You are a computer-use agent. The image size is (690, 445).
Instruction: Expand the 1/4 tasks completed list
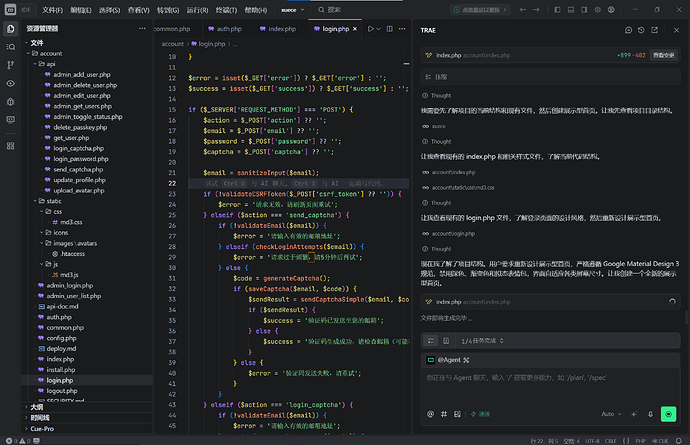482,341
